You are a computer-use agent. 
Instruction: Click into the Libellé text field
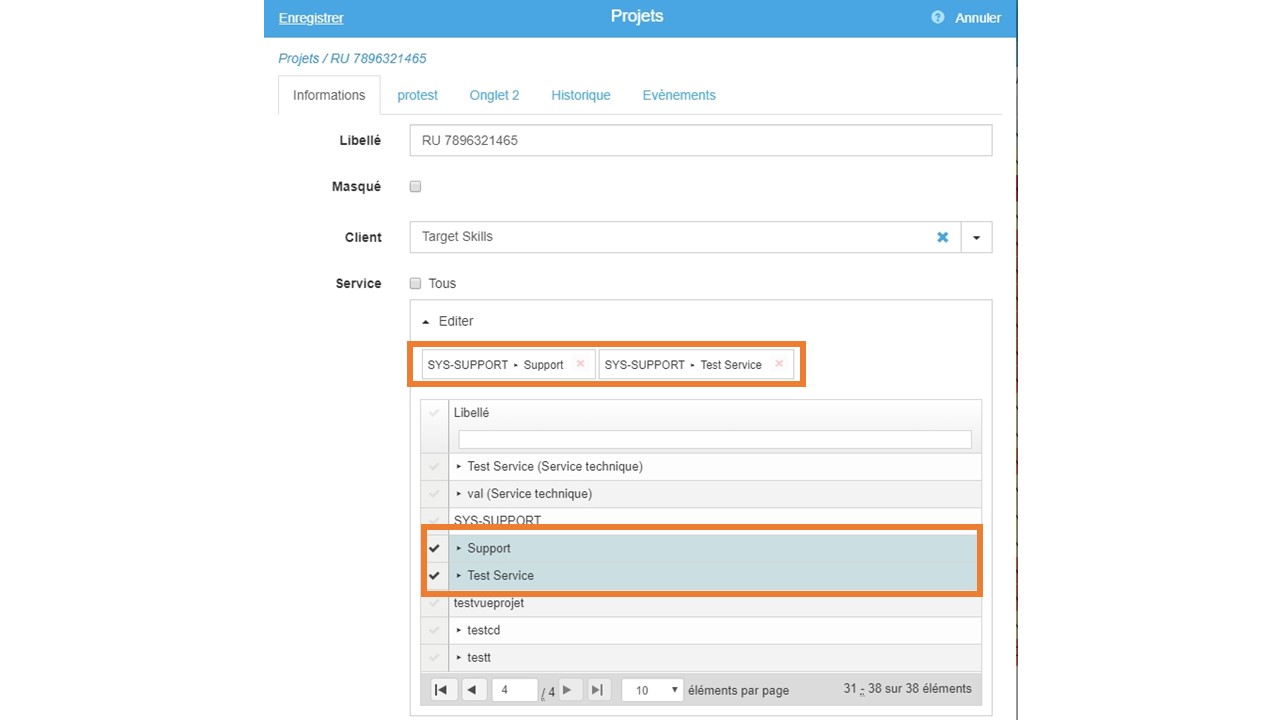tap(701, 140)
